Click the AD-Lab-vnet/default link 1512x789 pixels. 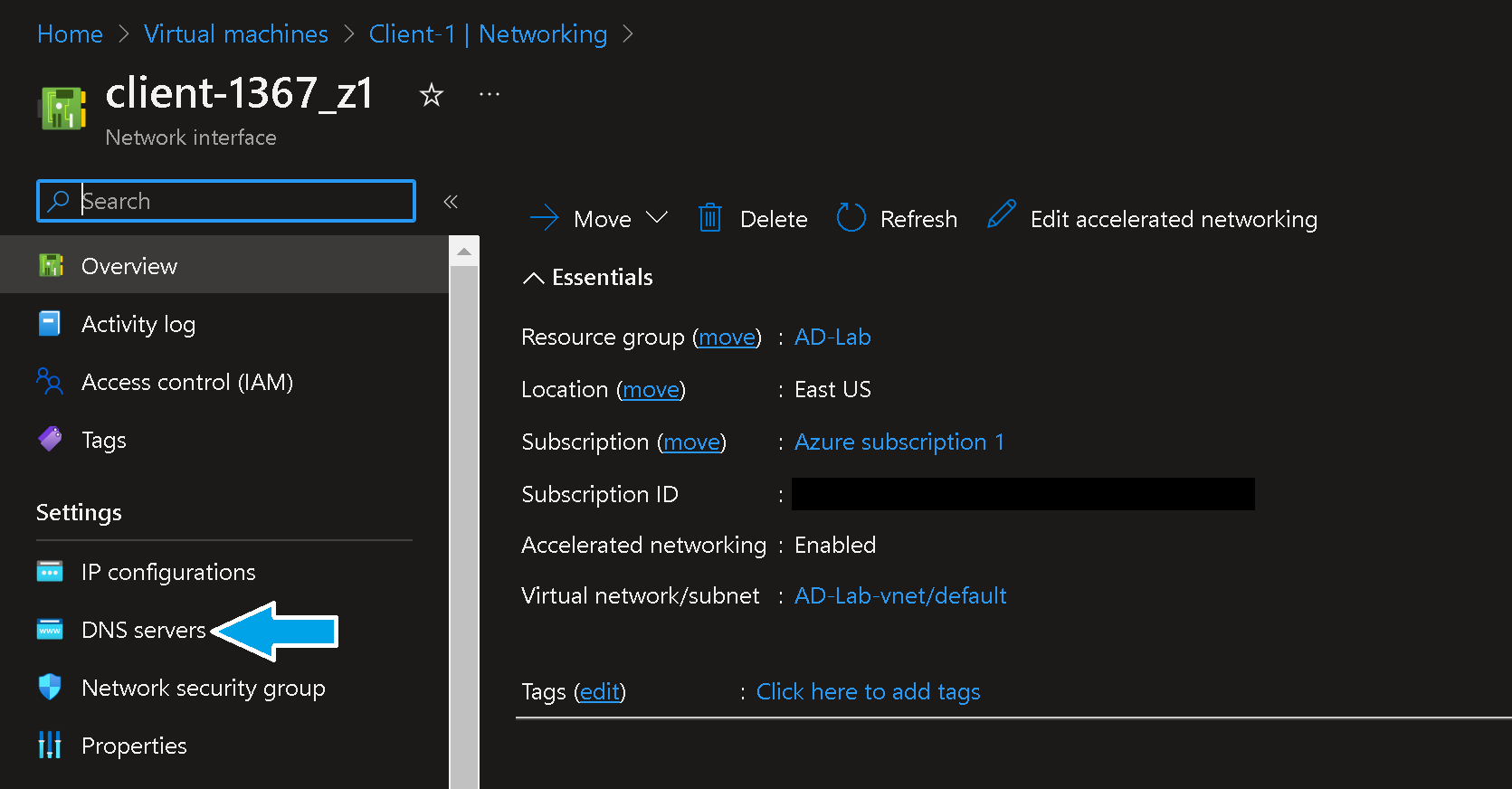pyautogui.click(x=900, y=595)
